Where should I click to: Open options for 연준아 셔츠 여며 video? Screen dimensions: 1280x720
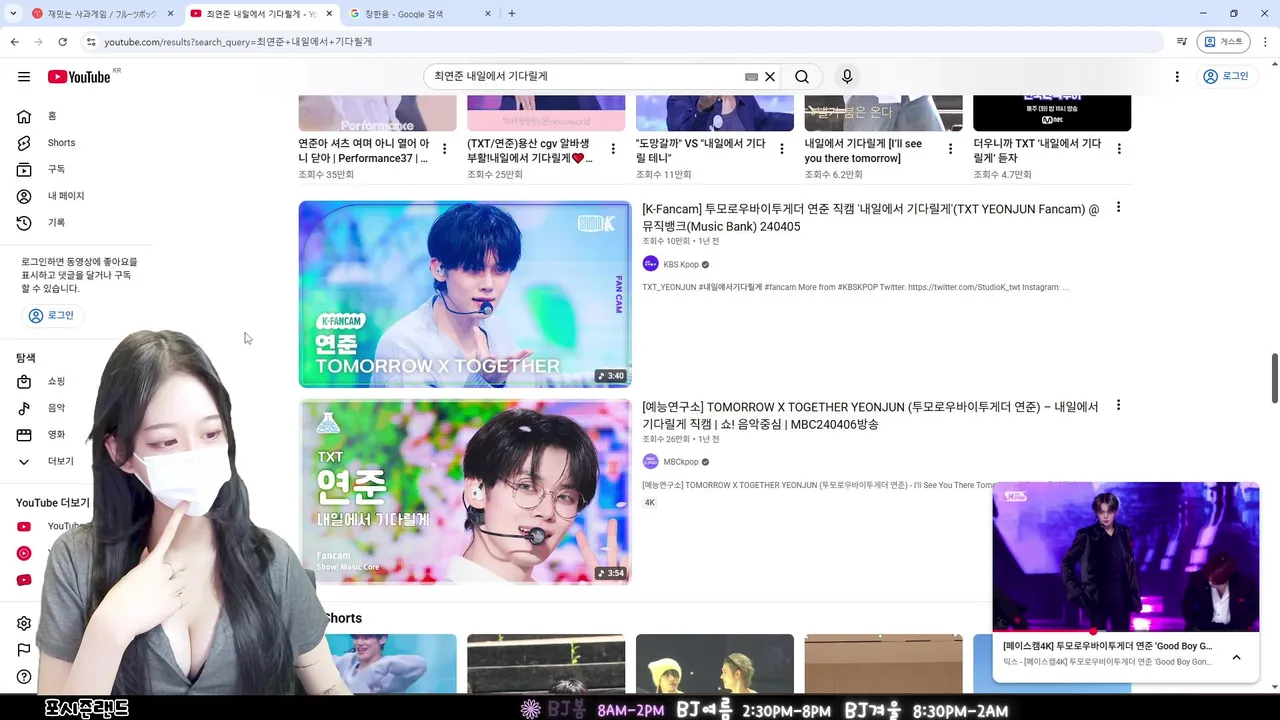coord(444,148)
